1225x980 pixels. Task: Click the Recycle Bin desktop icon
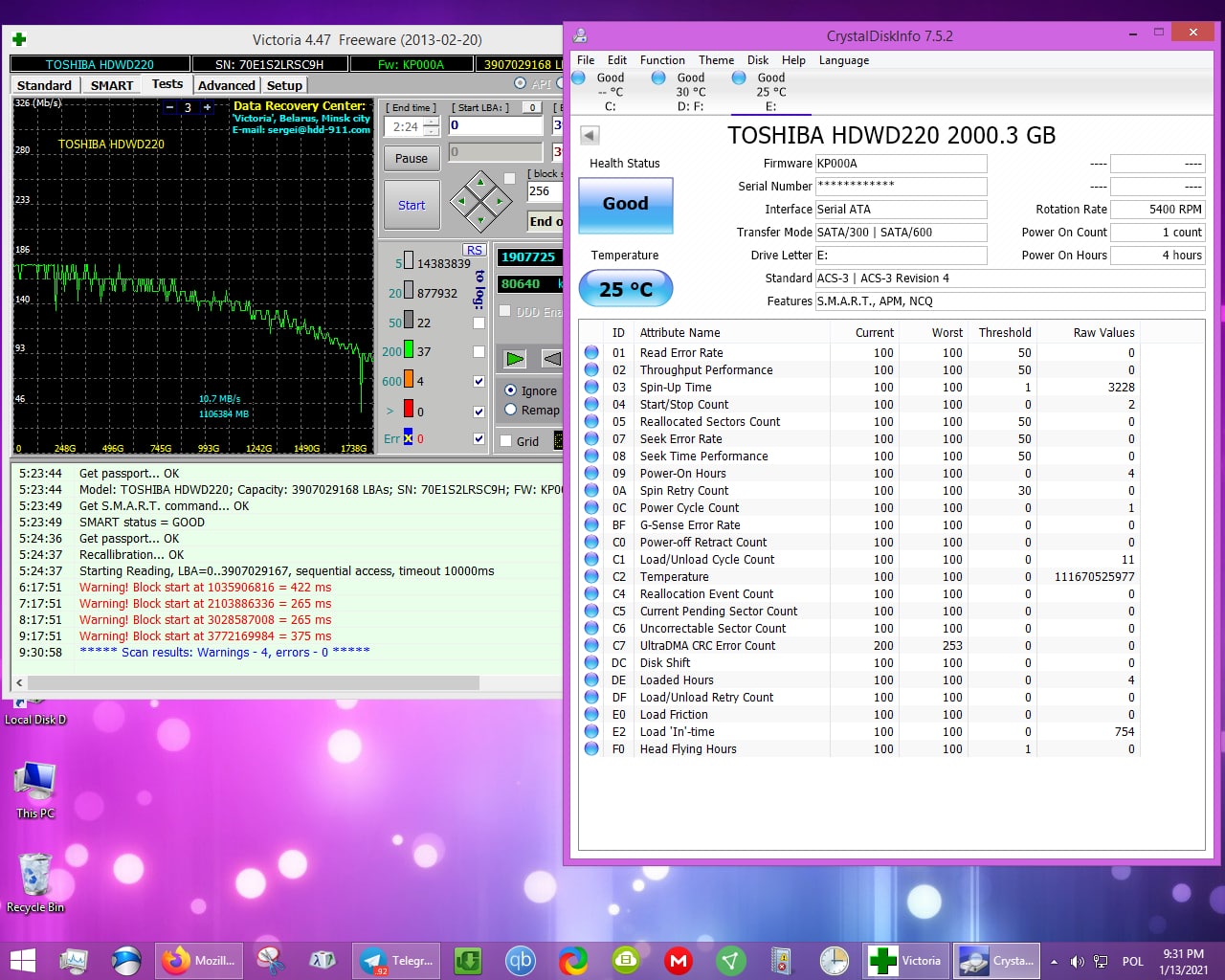(35, 882)
